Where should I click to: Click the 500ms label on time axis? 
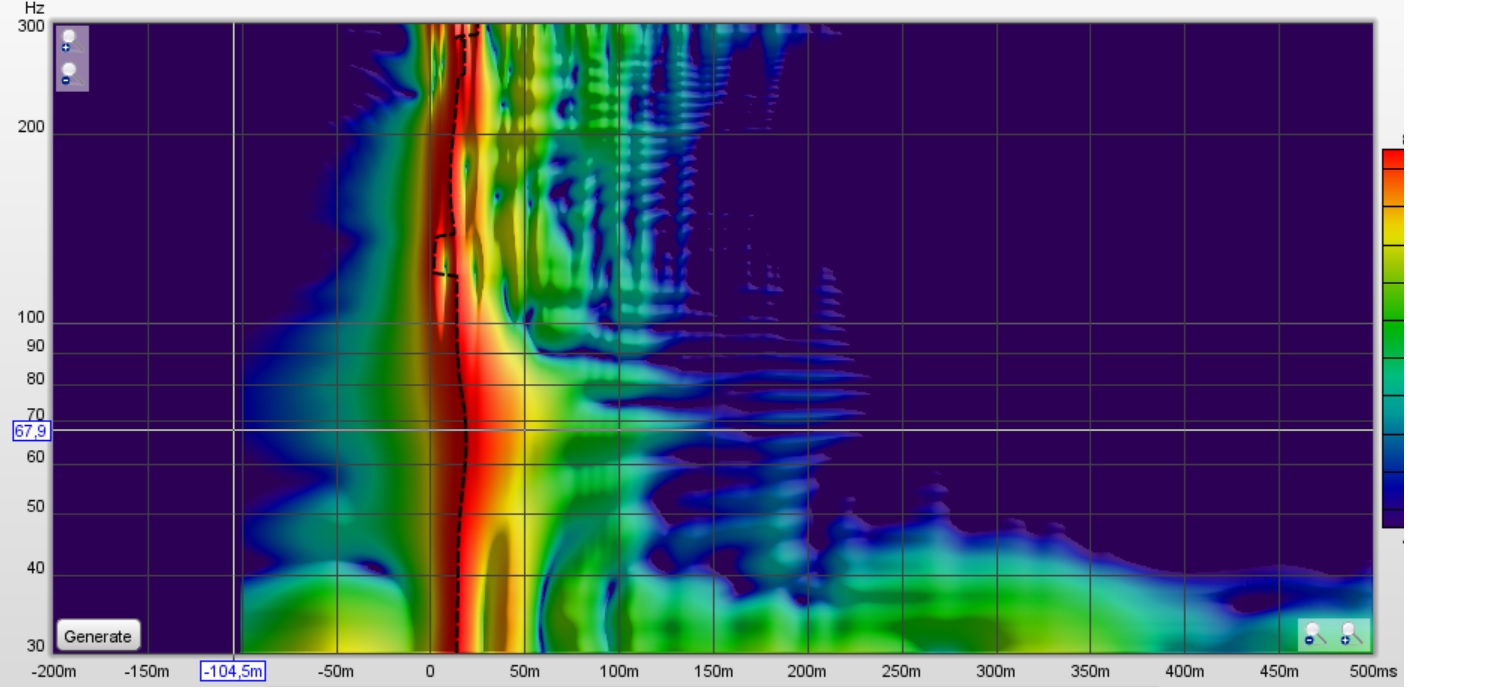click(x=1373, y=671)
